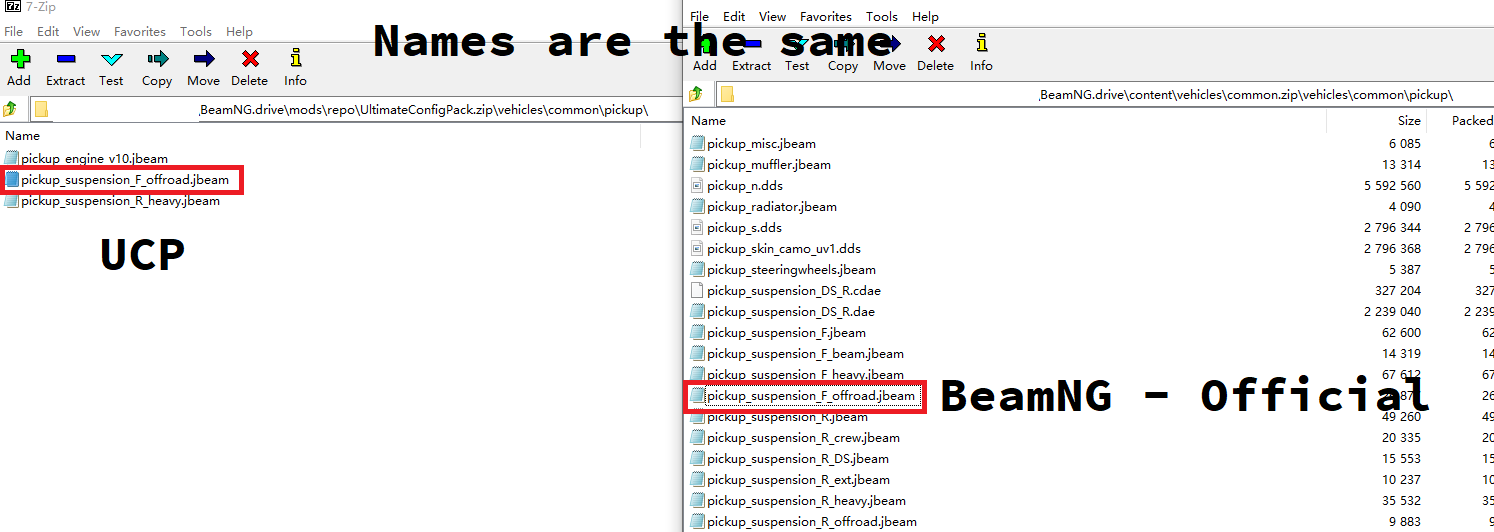Open Favorites menu in left window
This screenshot has width=1494, height=532.
(x=140, y=32)
